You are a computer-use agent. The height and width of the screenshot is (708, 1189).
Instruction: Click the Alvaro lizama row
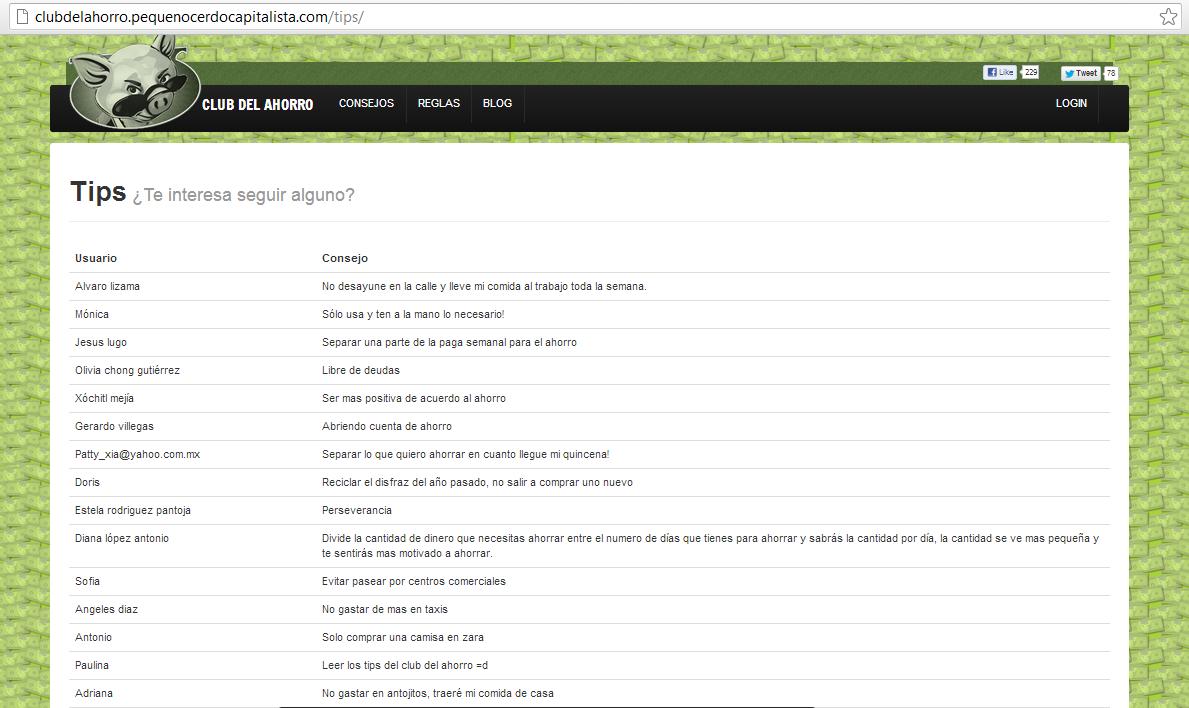coord(107,286)
